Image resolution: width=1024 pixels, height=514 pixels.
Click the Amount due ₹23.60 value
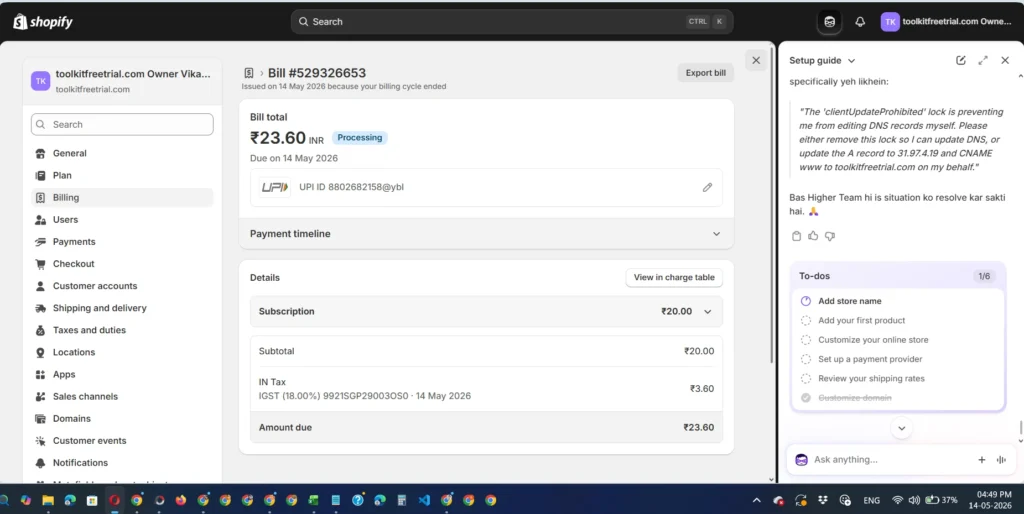point(699,427)
